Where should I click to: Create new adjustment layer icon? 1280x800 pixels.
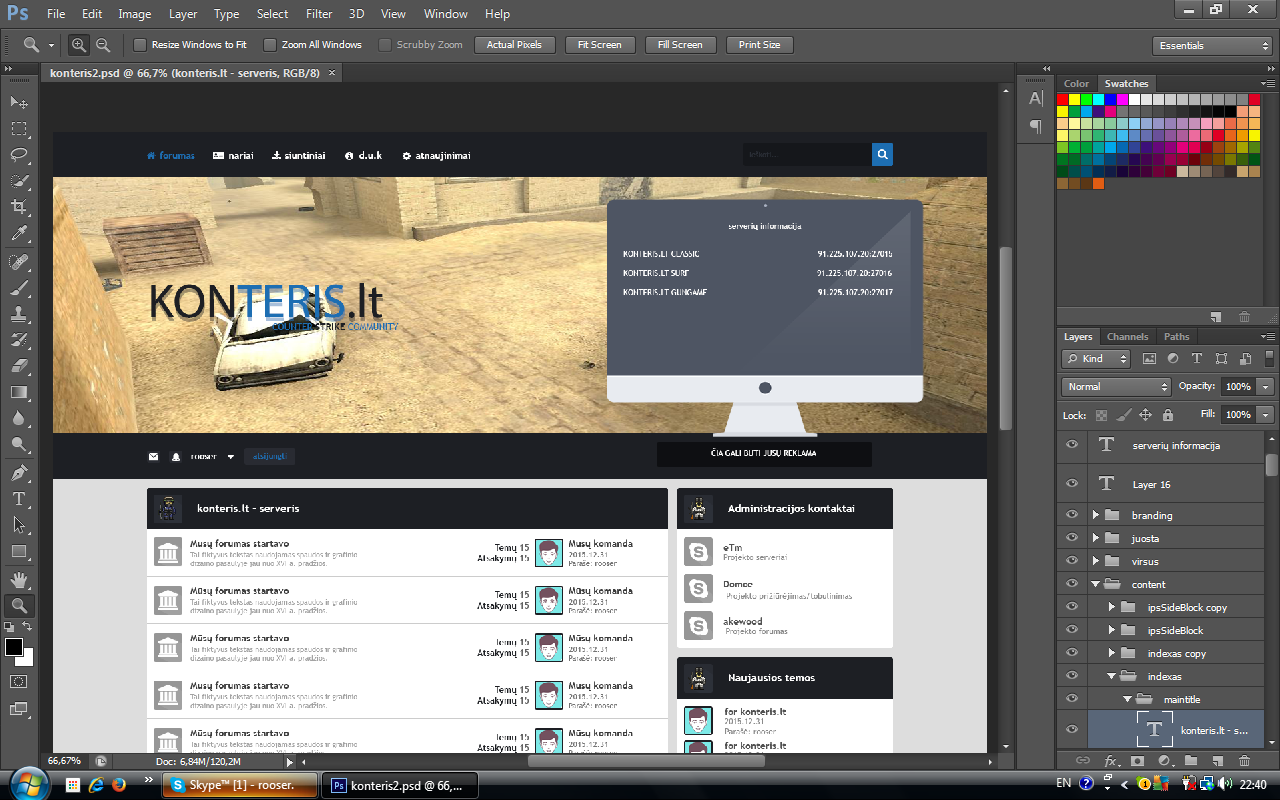(1163, 761)
